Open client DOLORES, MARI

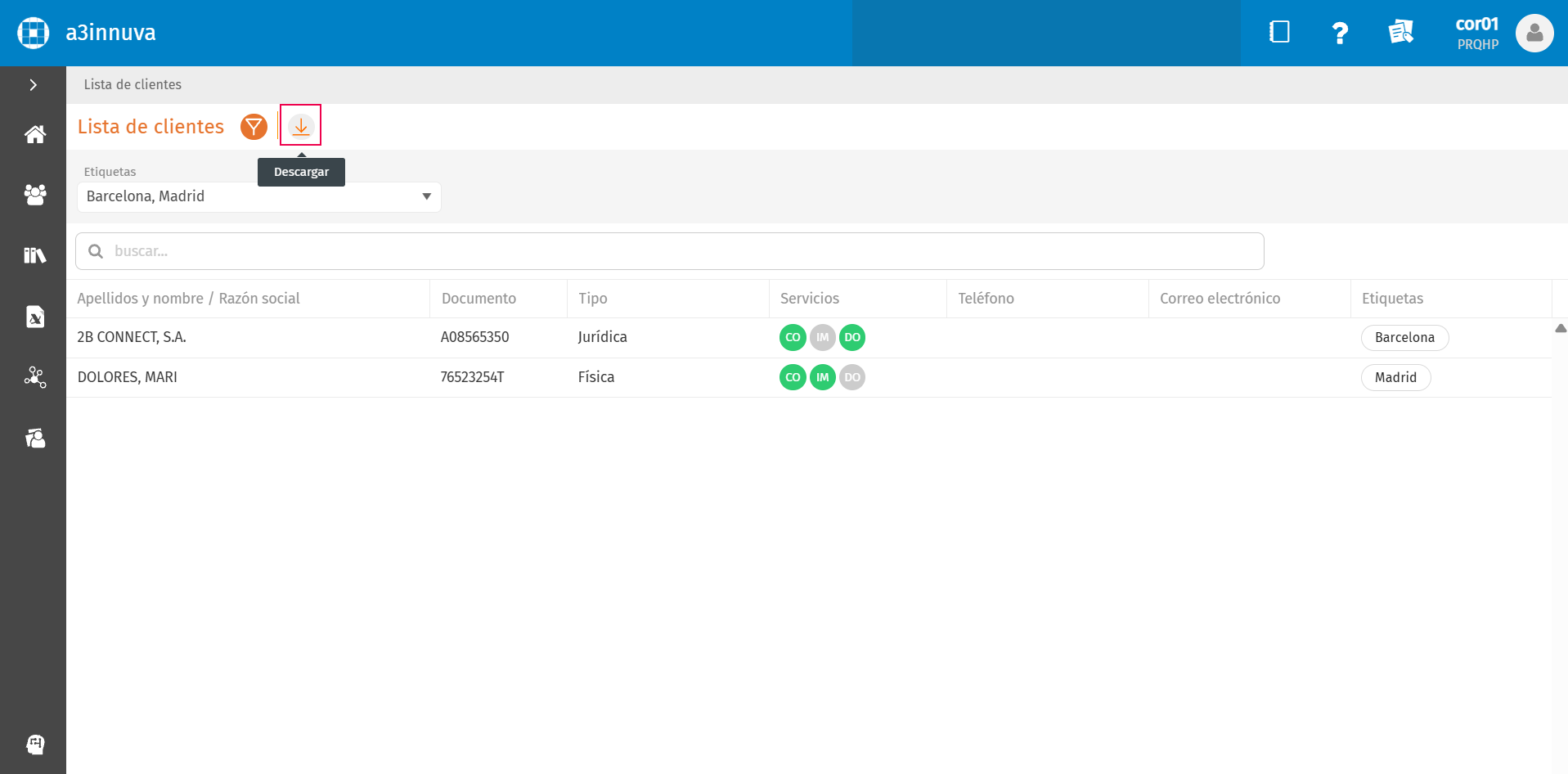(x=127, y=377)
